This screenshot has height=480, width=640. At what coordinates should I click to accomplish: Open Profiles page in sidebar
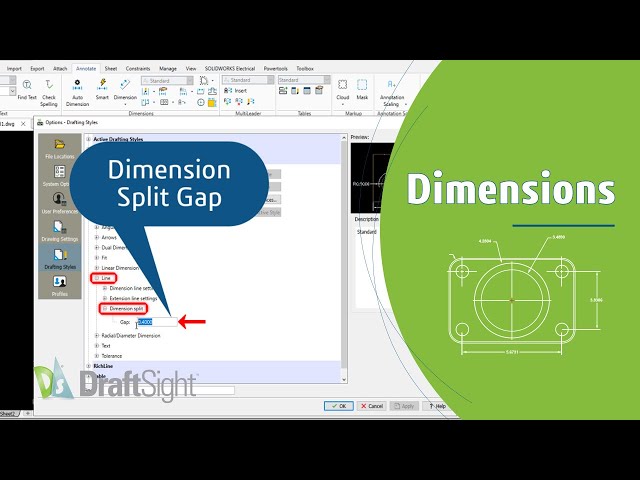[x=60, y=286]
